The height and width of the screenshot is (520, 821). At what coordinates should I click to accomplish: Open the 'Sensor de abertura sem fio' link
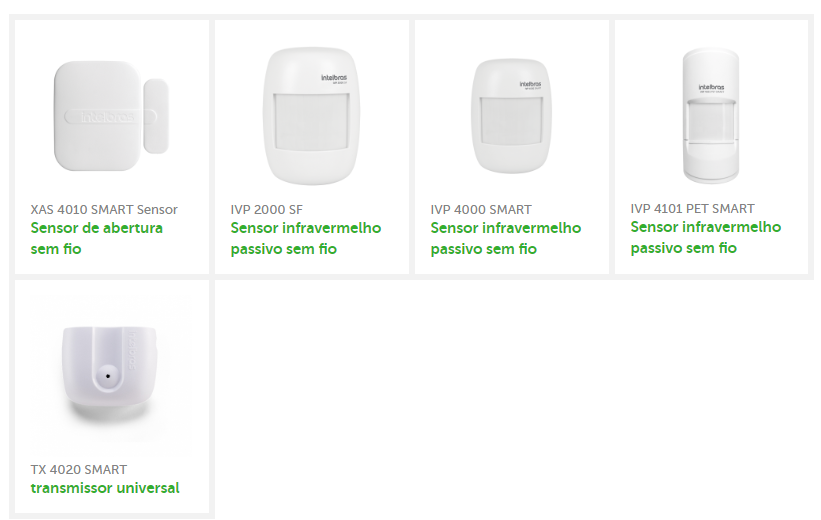coord(96,238)
